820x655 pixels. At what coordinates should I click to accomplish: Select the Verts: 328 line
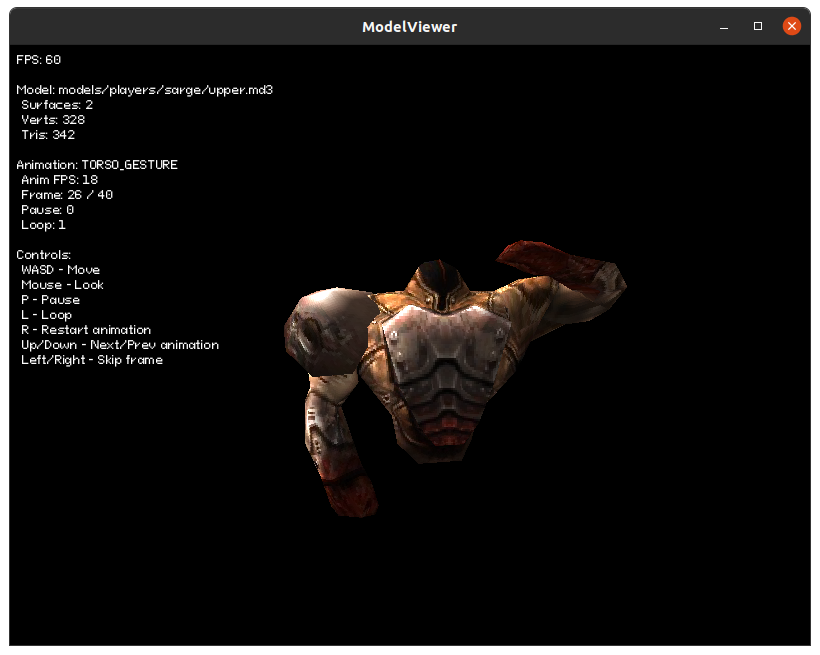coord(53,120)
